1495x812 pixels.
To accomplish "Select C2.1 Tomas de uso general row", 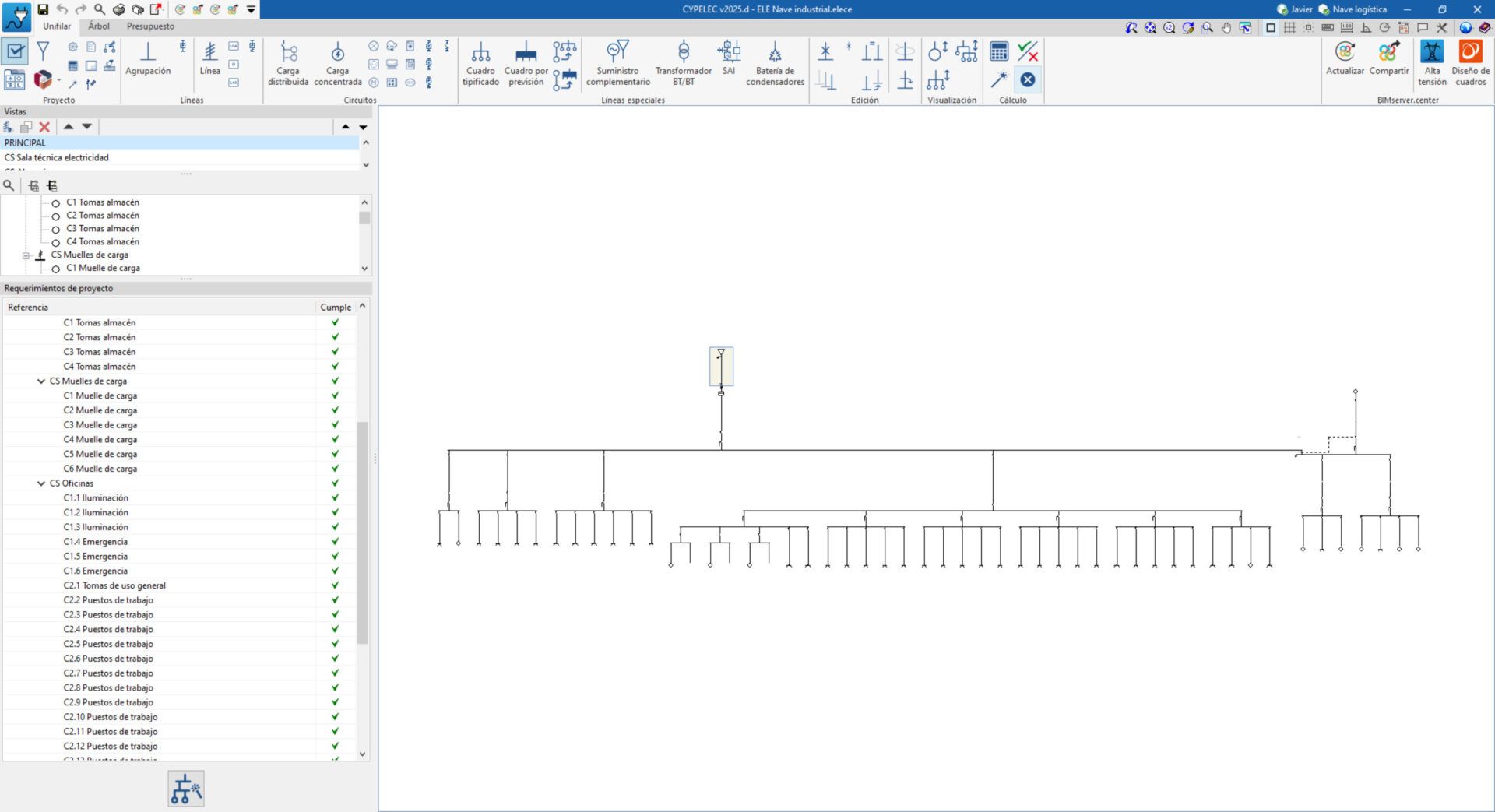I will coord(114,585).
